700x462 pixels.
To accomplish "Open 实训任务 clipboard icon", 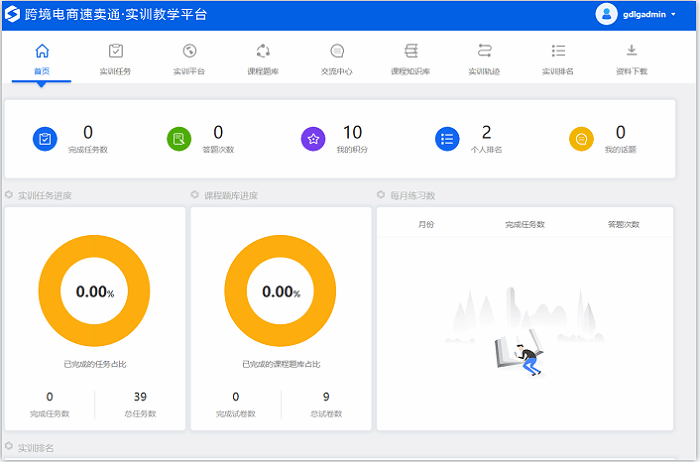I will [116, 51].
